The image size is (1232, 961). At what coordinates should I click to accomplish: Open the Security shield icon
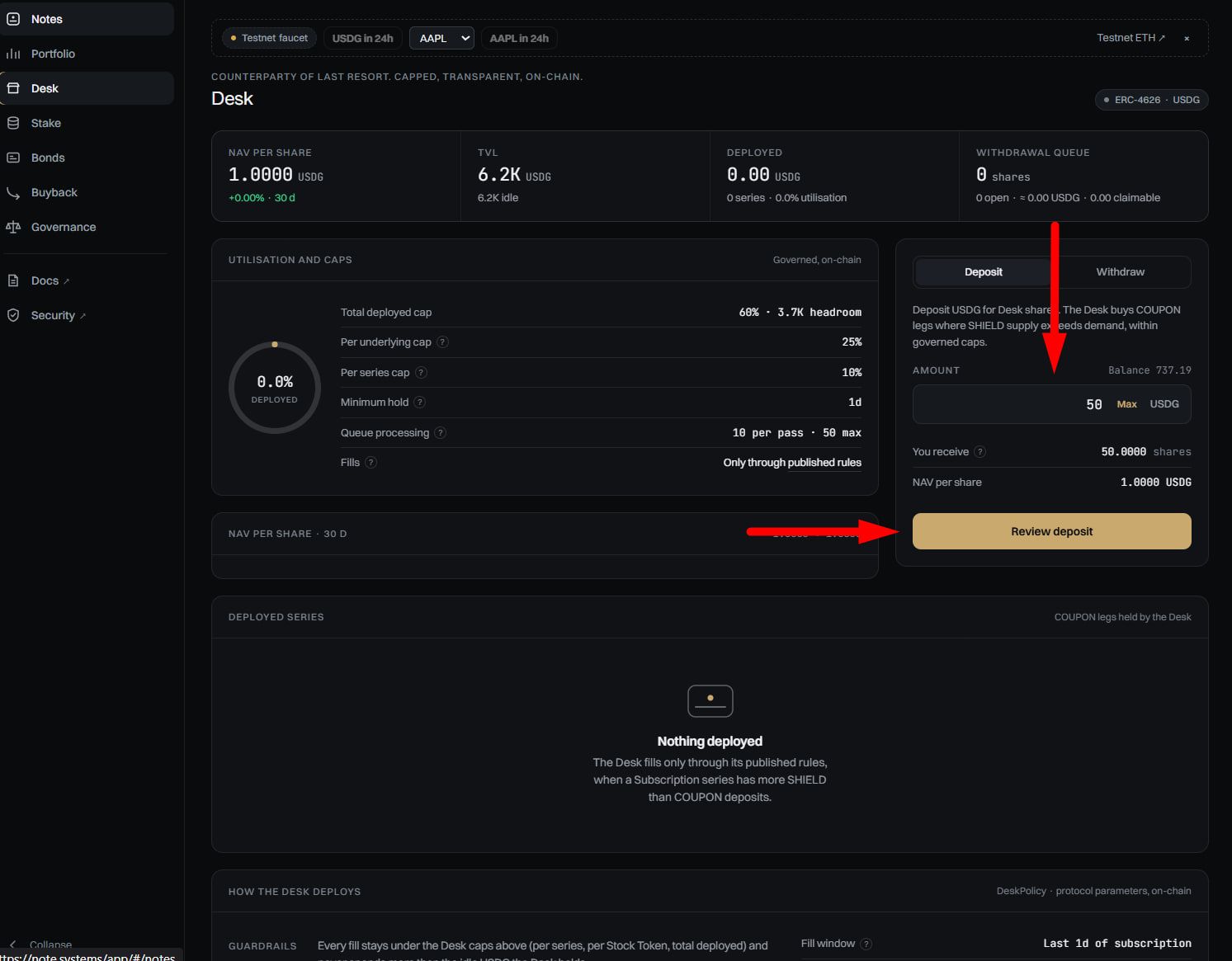13,315
